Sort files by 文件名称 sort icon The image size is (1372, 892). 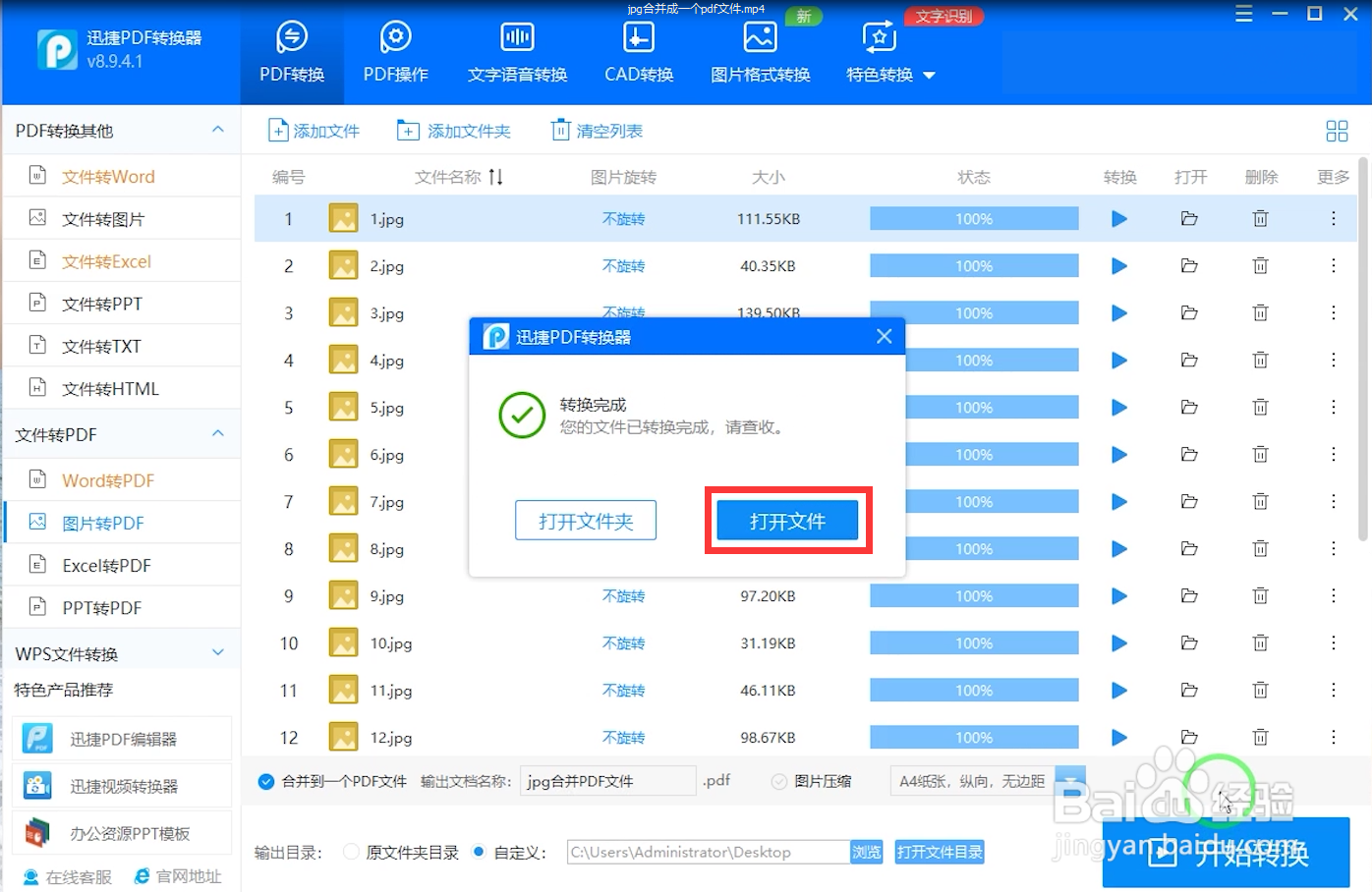[x=496, y=177]
